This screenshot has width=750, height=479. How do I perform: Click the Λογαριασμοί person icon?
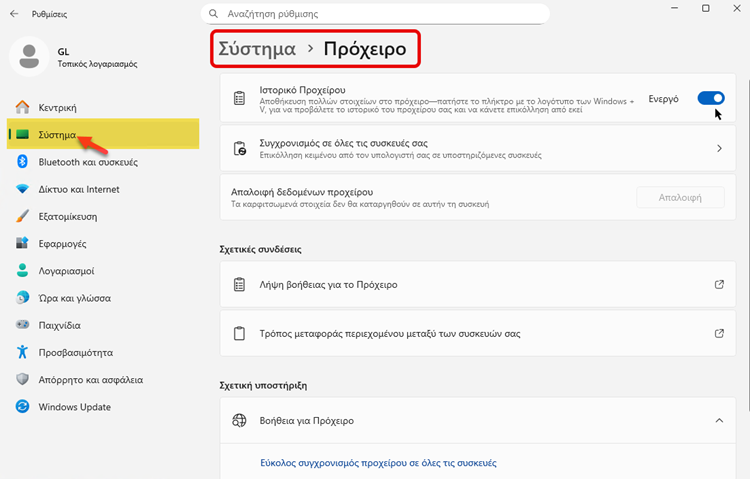22,270
